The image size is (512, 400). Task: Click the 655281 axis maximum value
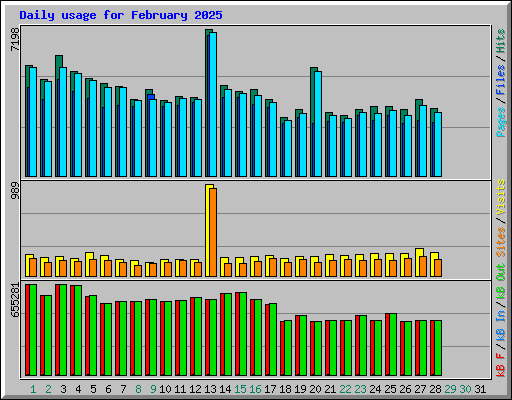tap(15, 300)
